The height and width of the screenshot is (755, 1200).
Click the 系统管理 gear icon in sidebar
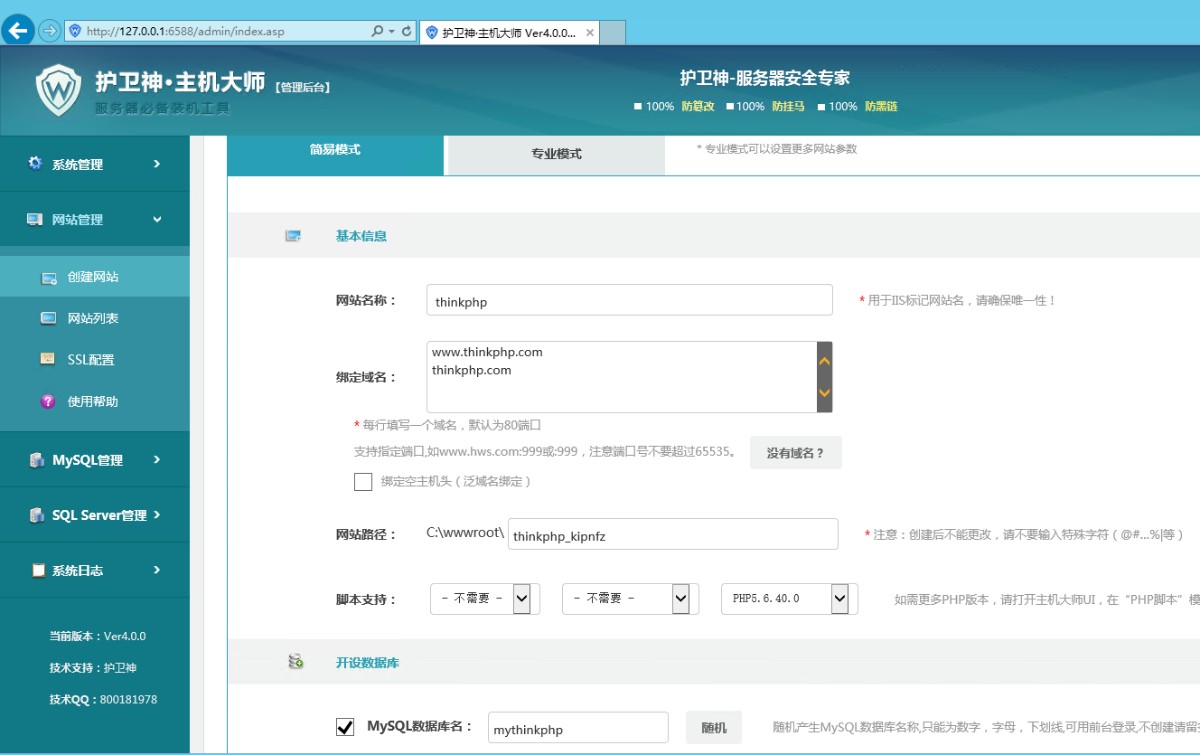click(x=35, y=163)
